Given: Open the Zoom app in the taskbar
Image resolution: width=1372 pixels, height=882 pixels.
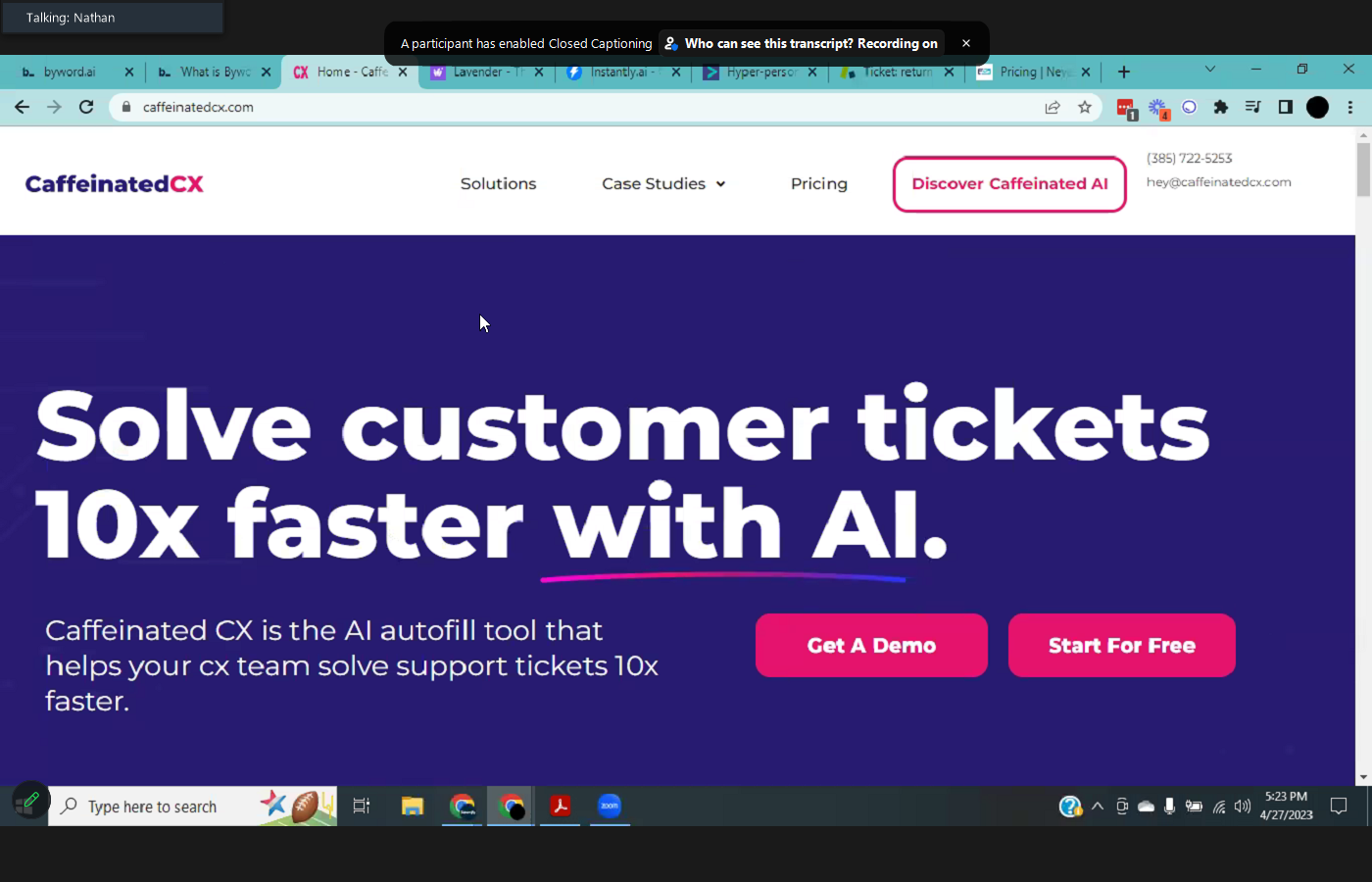Looking at the screenshot, I should click(x=610, y=806).
